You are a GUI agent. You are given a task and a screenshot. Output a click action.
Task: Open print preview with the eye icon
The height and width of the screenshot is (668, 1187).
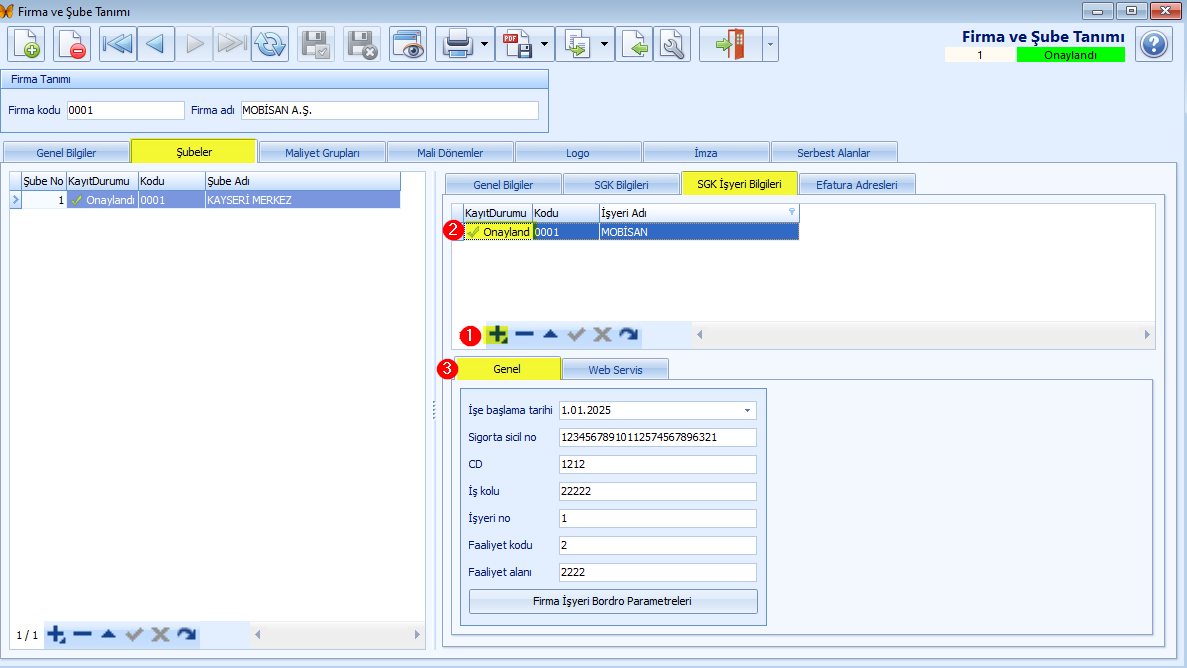pyautogui.click(x=408, y=44)
